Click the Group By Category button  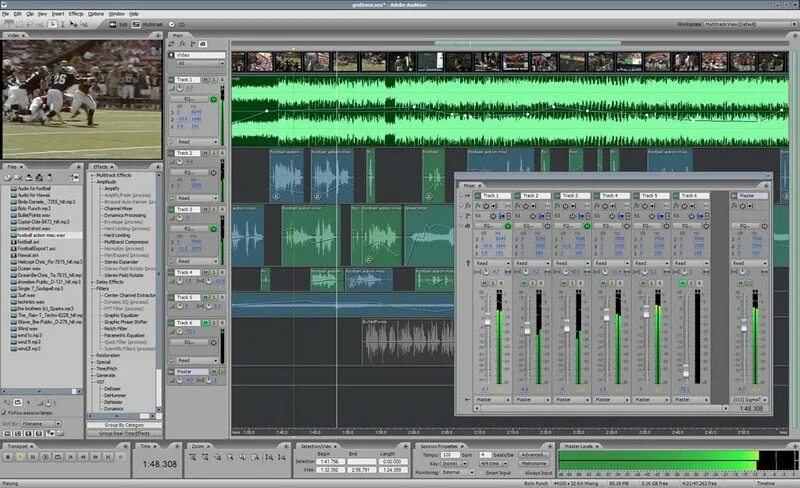pyautogui.click(x=124, y=425)
